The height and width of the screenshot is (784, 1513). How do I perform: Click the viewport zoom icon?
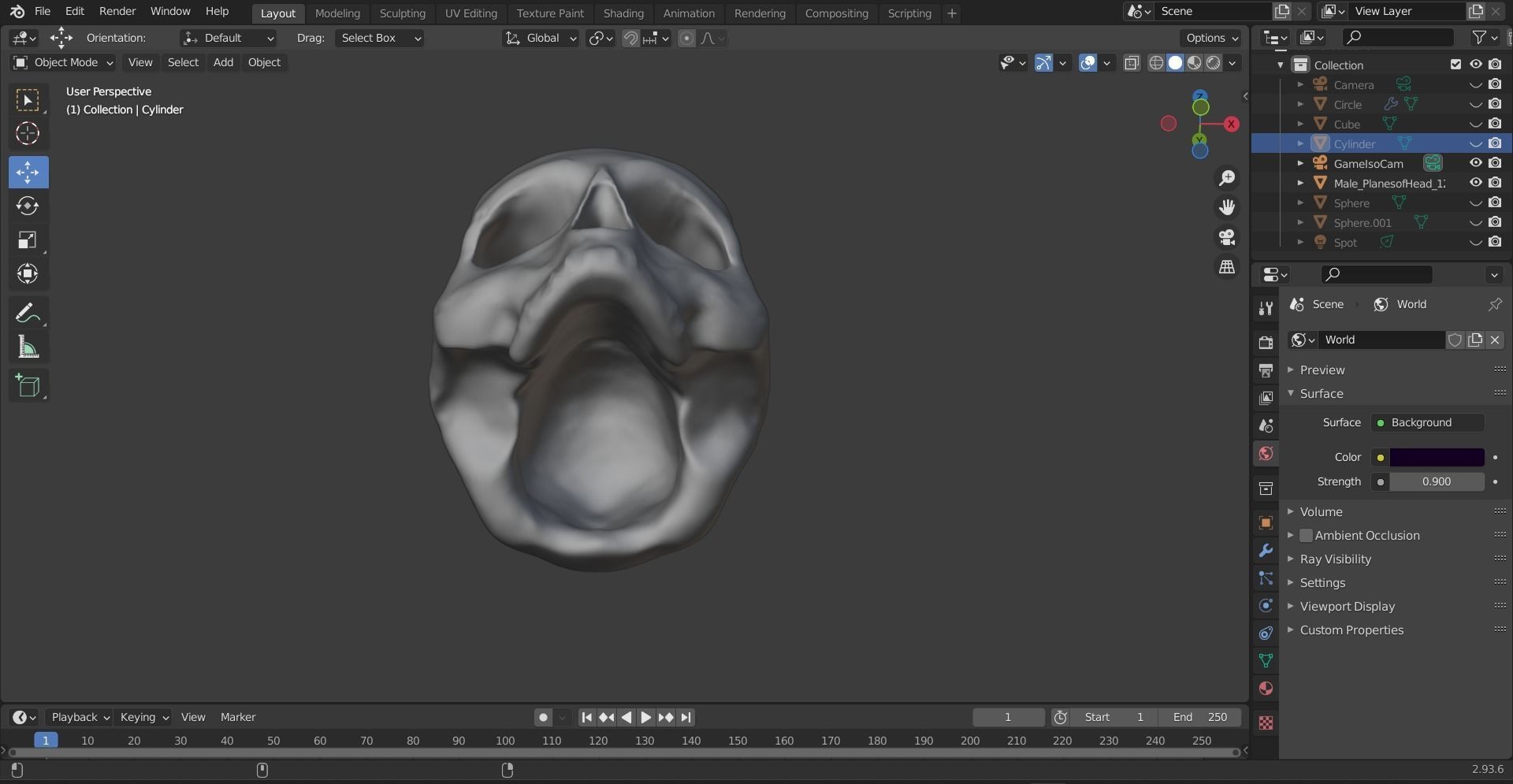click(1227, 178)
